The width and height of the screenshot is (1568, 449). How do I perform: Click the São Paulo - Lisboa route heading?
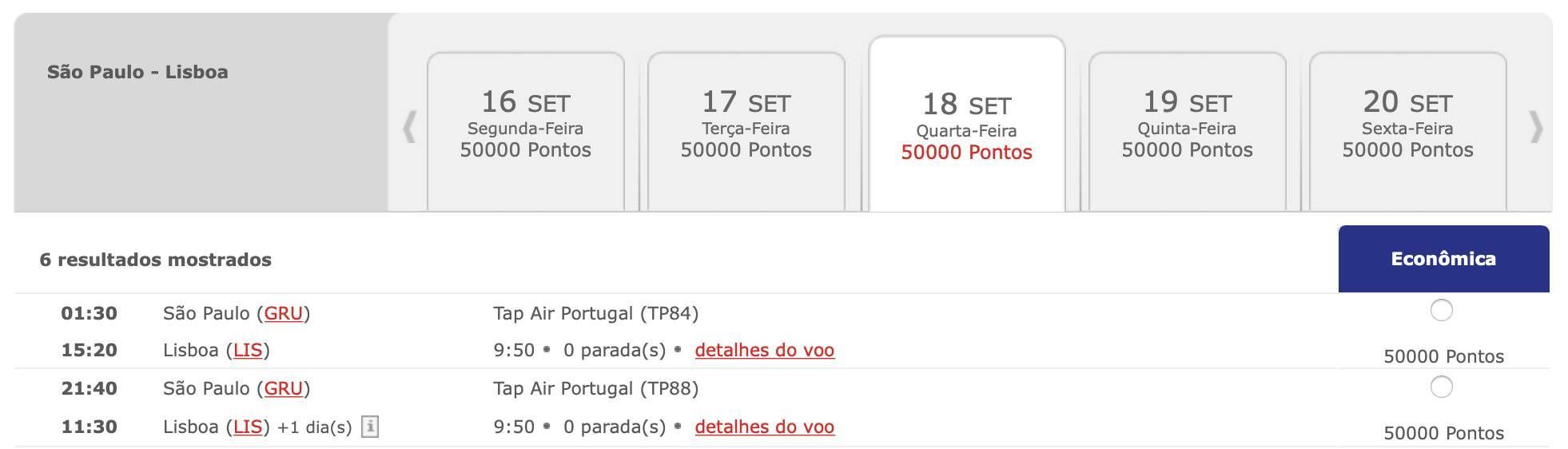click(x=137, y=72)
